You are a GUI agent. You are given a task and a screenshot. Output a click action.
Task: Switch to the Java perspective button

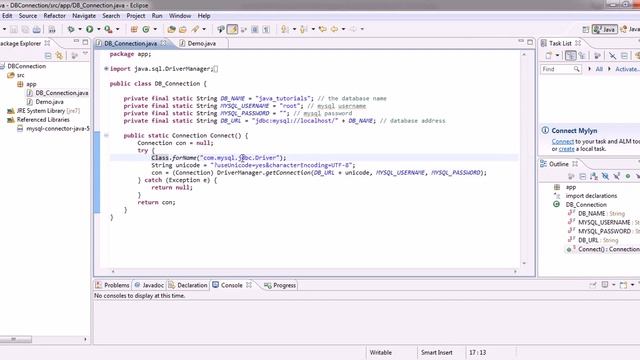point(604,29)
